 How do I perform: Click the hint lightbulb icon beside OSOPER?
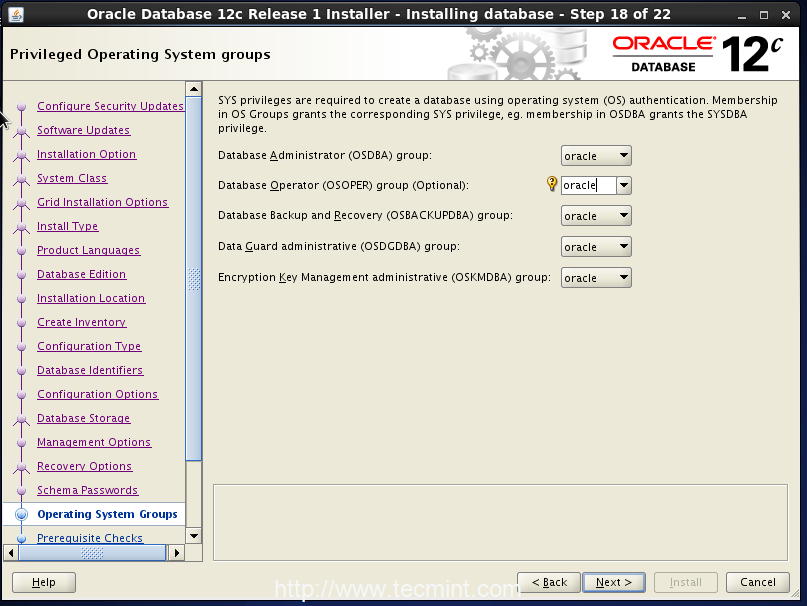pos(552,184)
